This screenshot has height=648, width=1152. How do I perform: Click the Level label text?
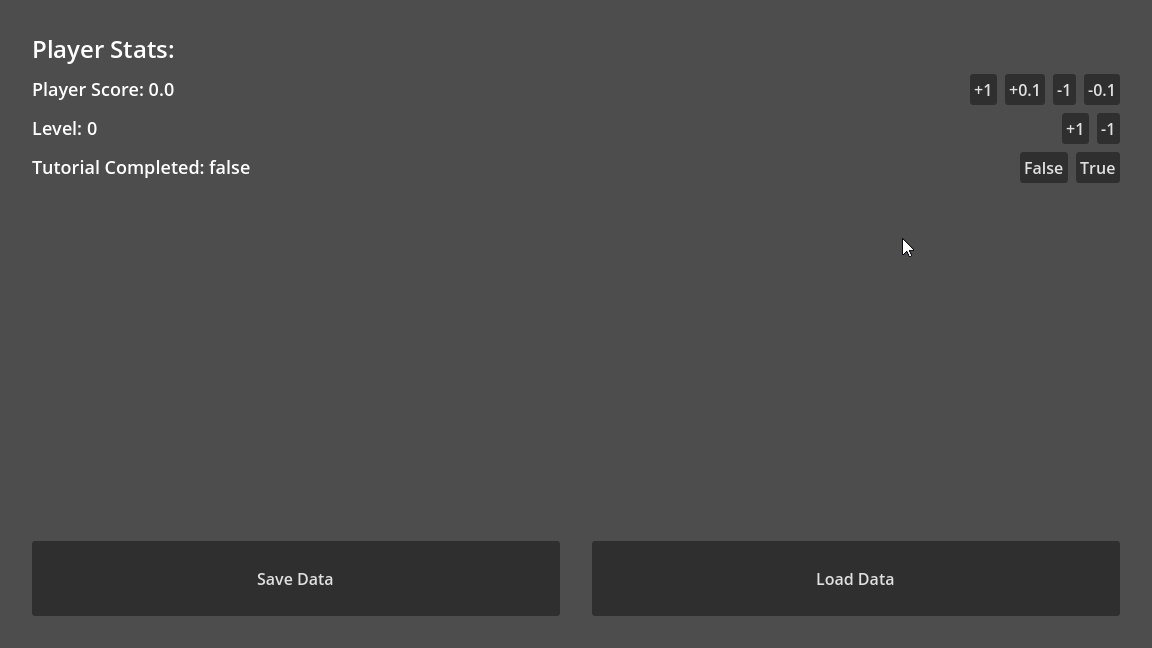pyautogui.click(x=56, y=129)
